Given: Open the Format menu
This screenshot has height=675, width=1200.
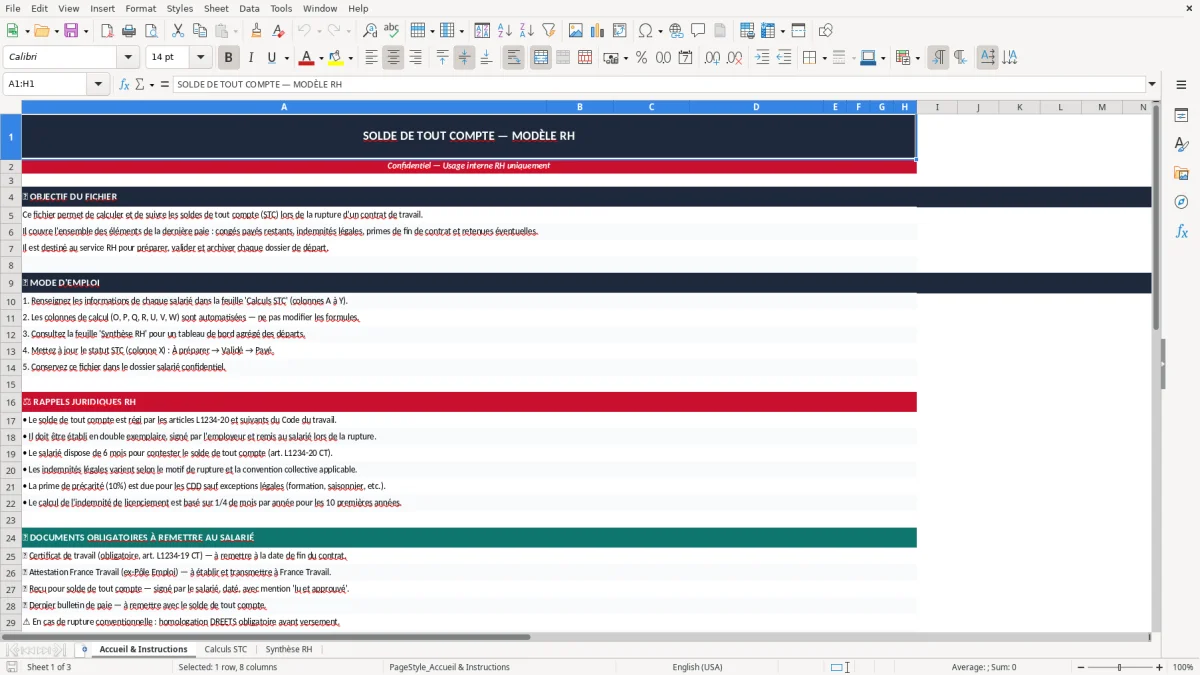Looking at the screenshot, I should pos(140,8).
